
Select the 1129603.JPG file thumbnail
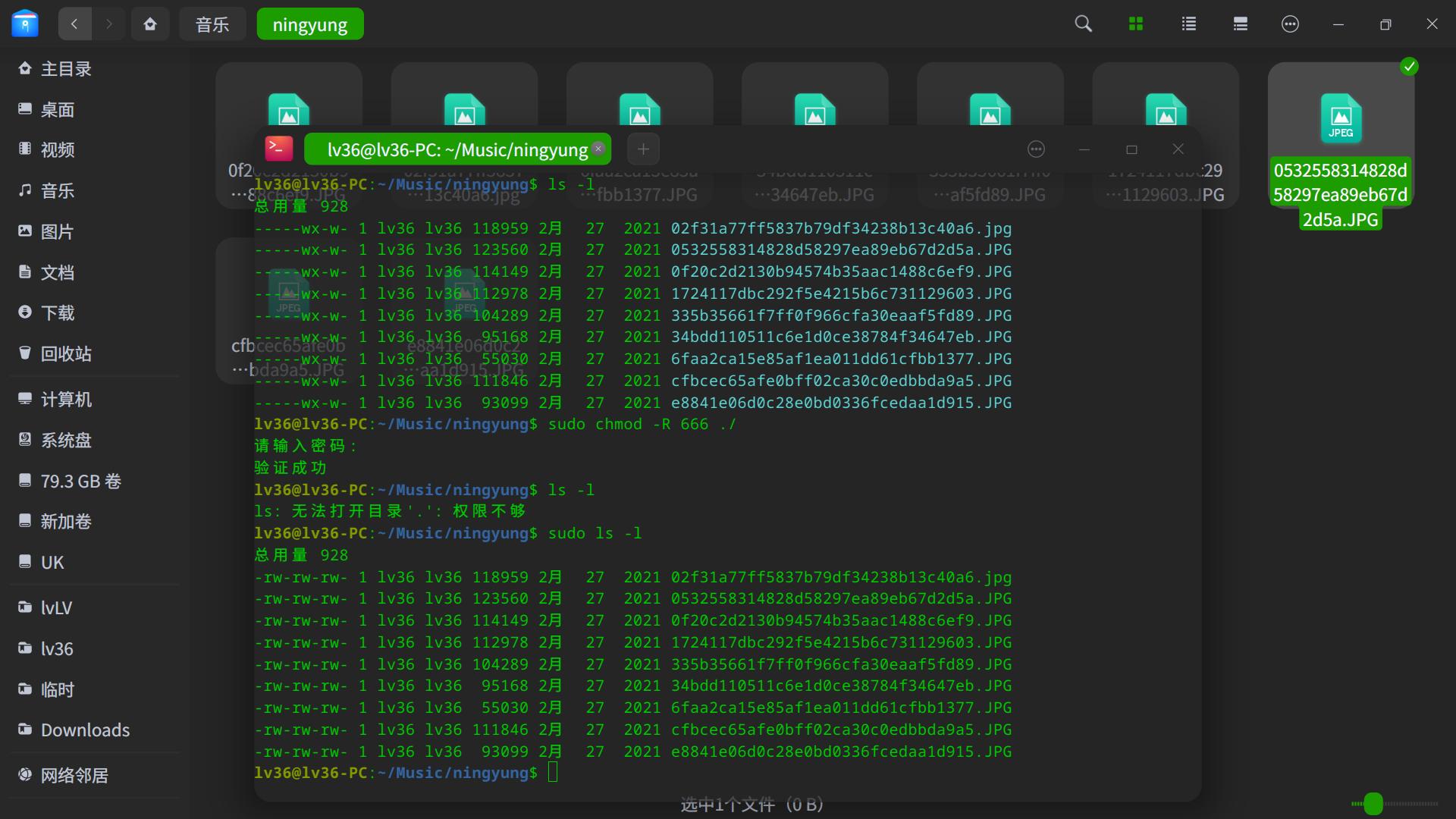pos(1165,110)
